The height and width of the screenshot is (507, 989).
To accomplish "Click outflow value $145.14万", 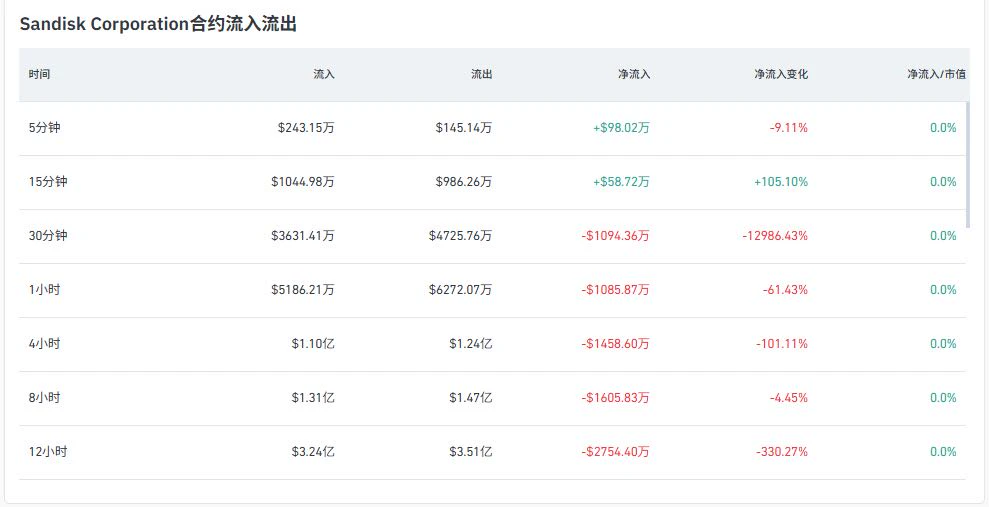I will tap(464, 128).
